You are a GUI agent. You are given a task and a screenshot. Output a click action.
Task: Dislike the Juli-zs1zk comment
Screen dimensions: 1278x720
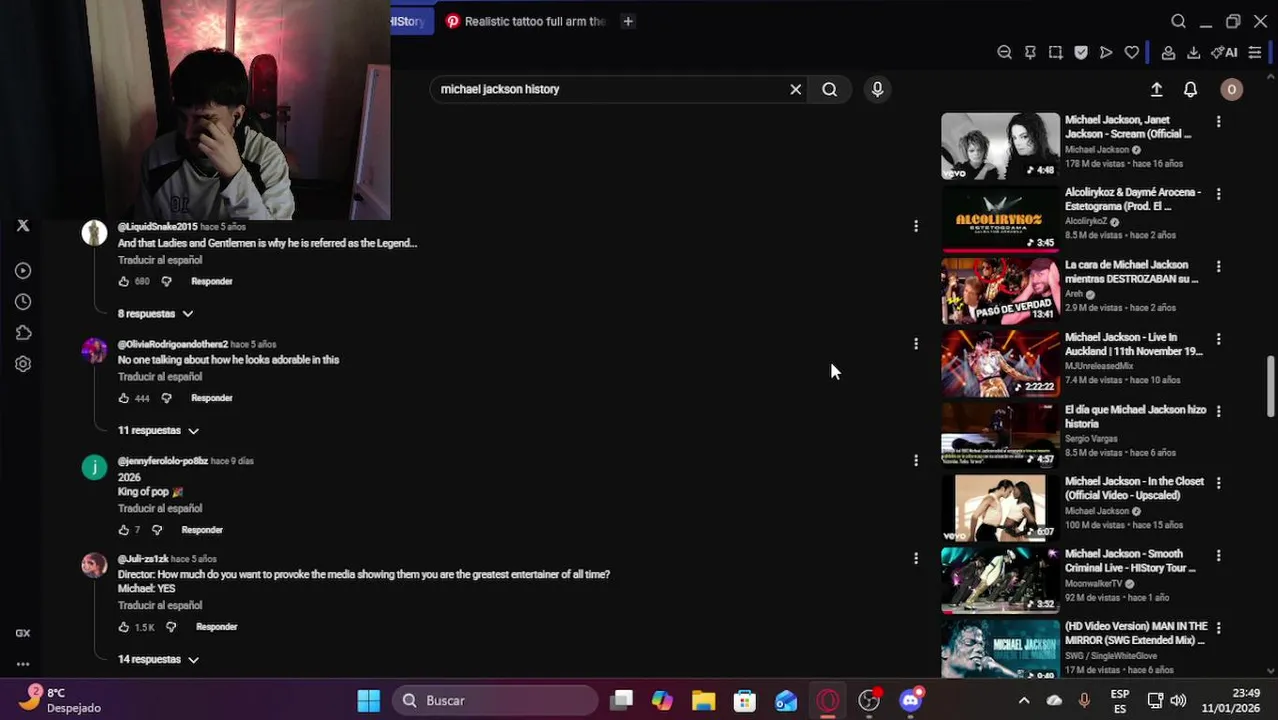171,627
